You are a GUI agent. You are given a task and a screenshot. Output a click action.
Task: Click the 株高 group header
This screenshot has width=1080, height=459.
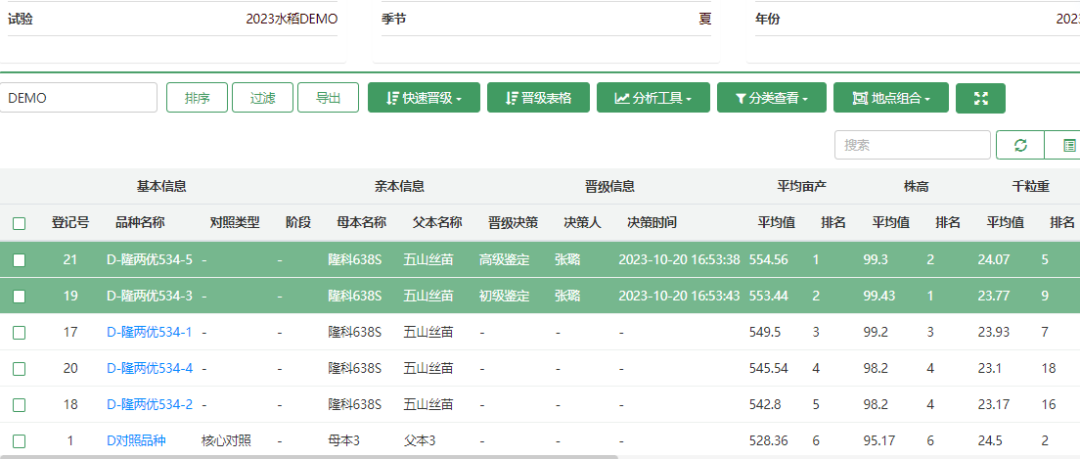916,186
